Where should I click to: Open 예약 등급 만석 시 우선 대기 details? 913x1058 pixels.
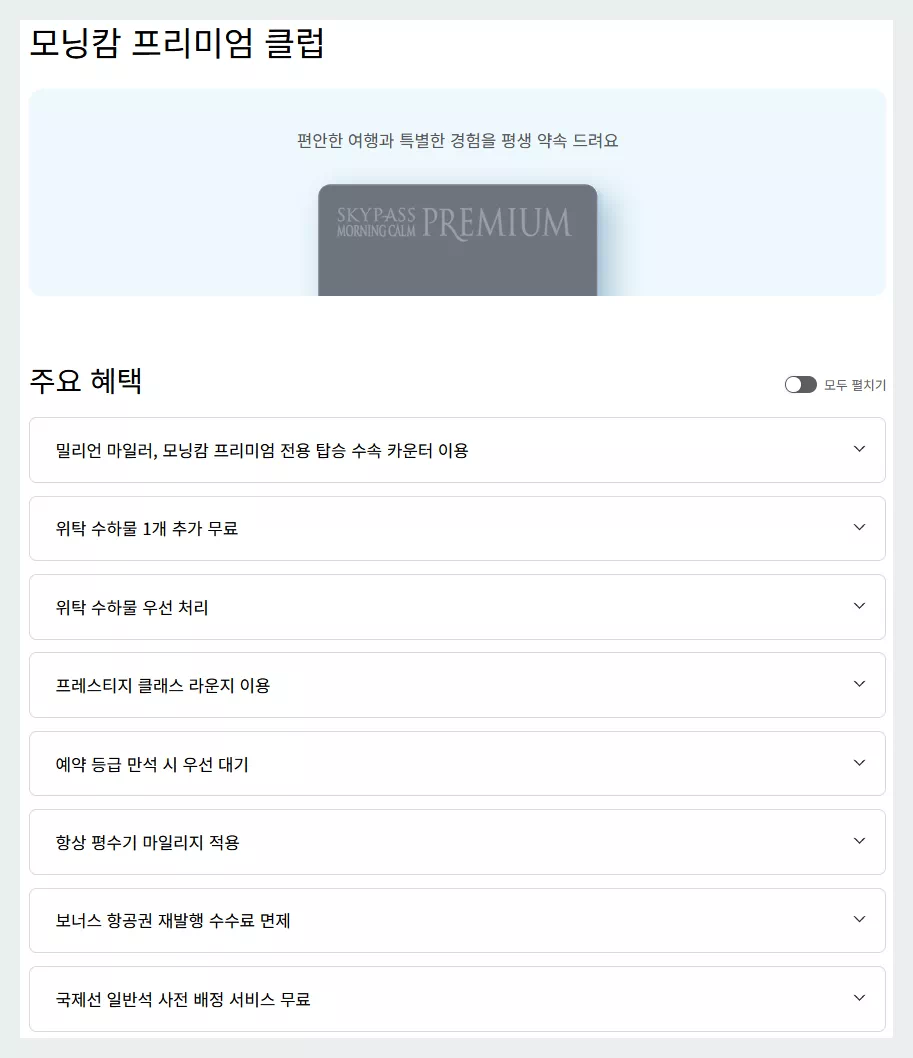(x=457, y=763)
